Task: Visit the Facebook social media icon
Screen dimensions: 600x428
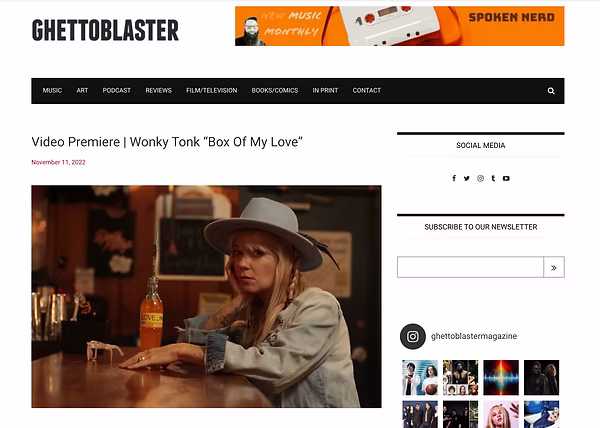Action: point(454,178)
